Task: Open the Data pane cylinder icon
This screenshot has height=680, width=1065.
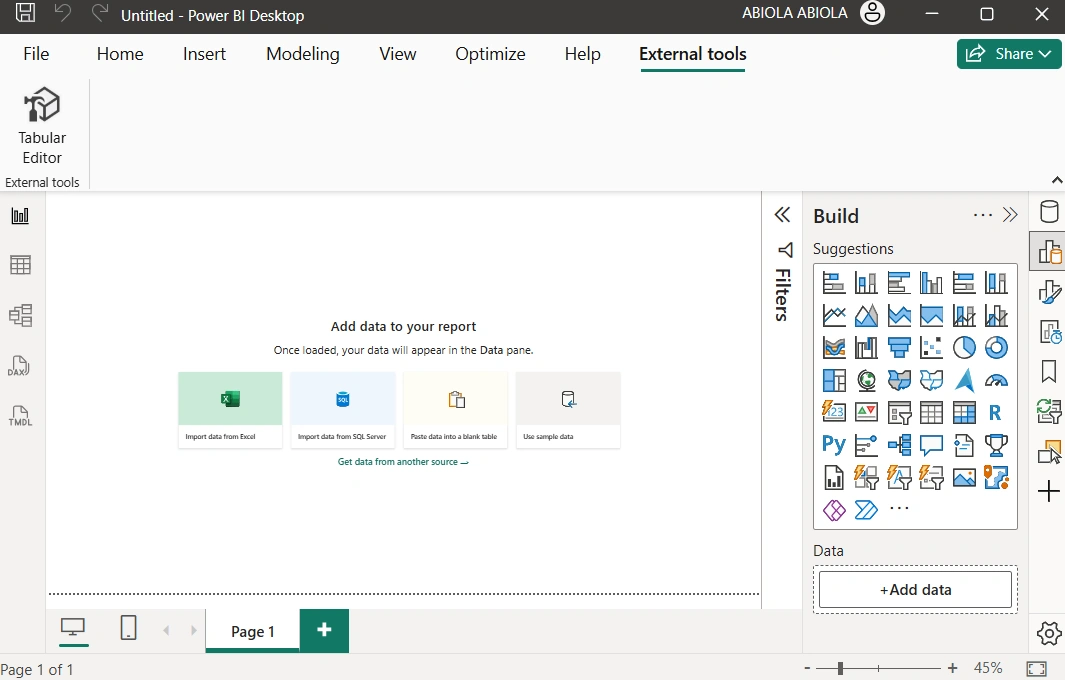Action: pos(1049,211)
